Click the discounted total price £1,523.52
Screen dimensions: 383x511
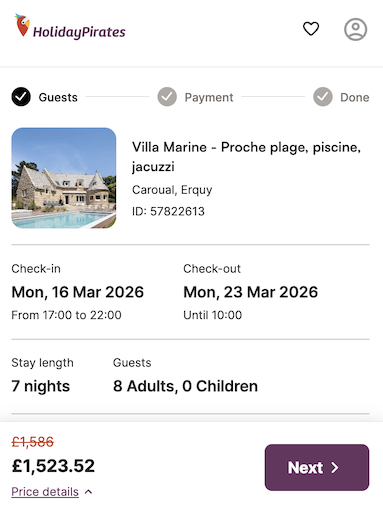pyautogui.click(x=53, y=466)
